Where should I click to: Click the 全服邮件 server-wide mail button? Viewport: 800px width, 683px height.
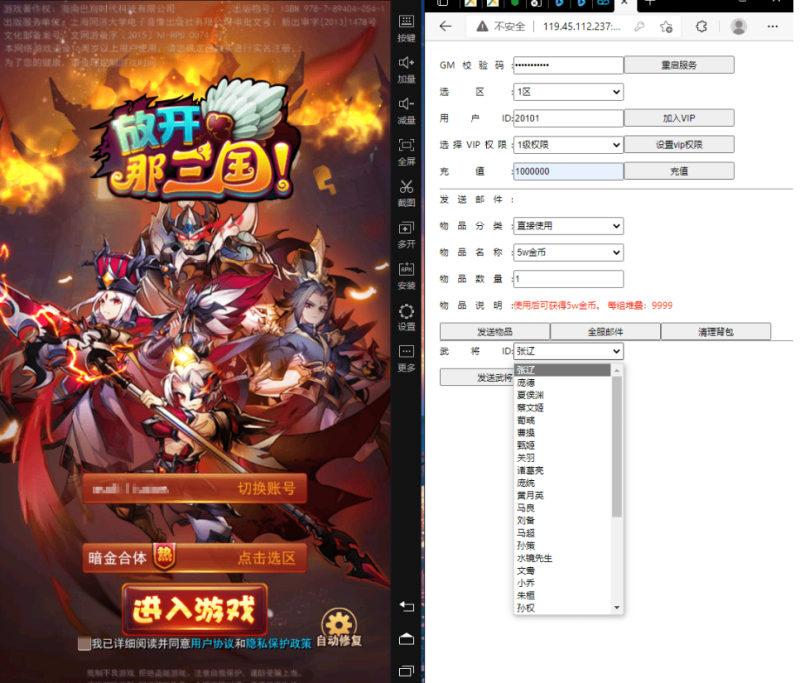[606, 332]
